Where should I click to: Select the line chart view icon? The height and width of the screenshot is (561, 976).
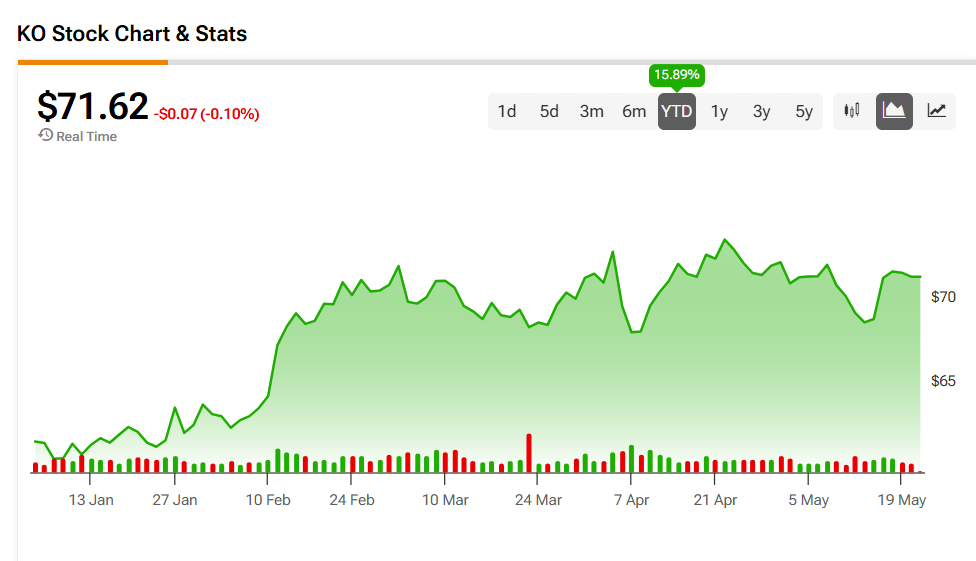(936, 111)
